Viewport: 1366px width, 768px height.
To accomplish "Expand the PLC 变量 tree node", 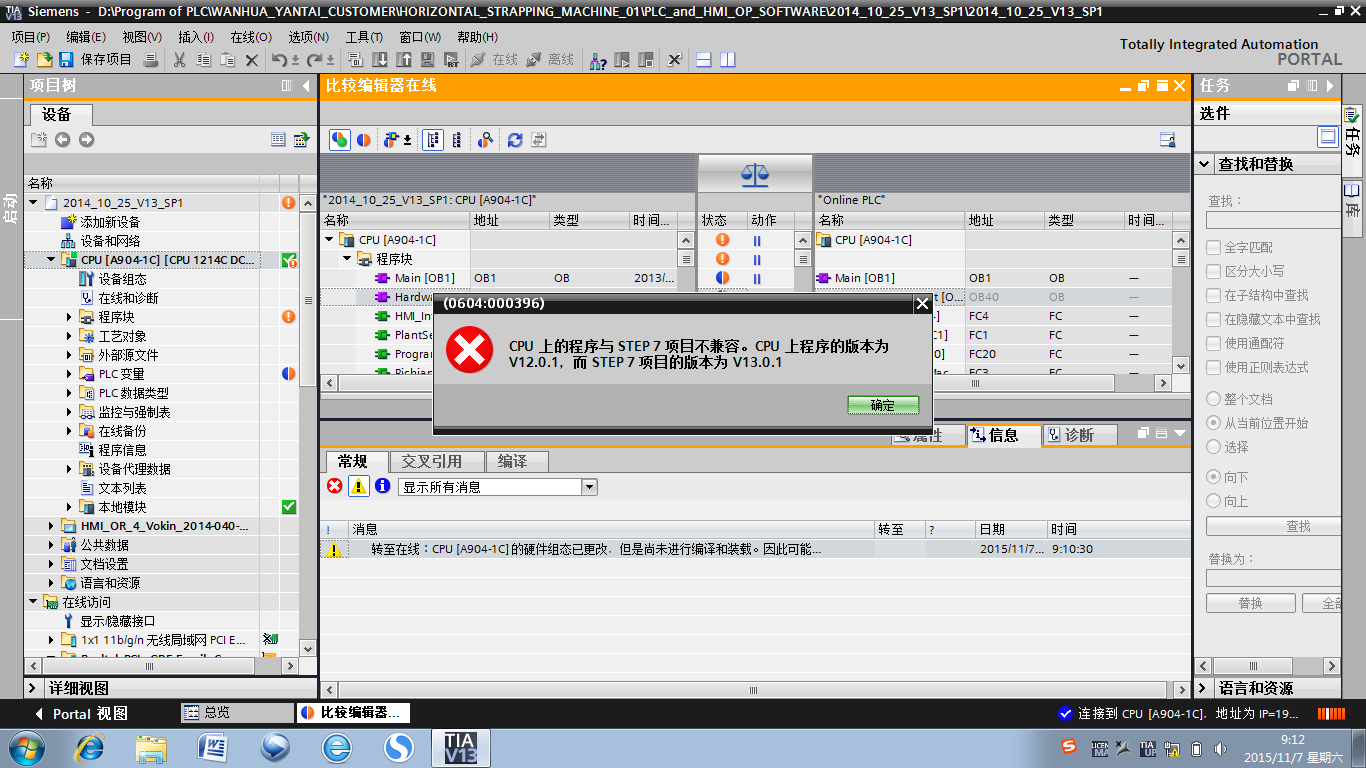I will [70, 374].
